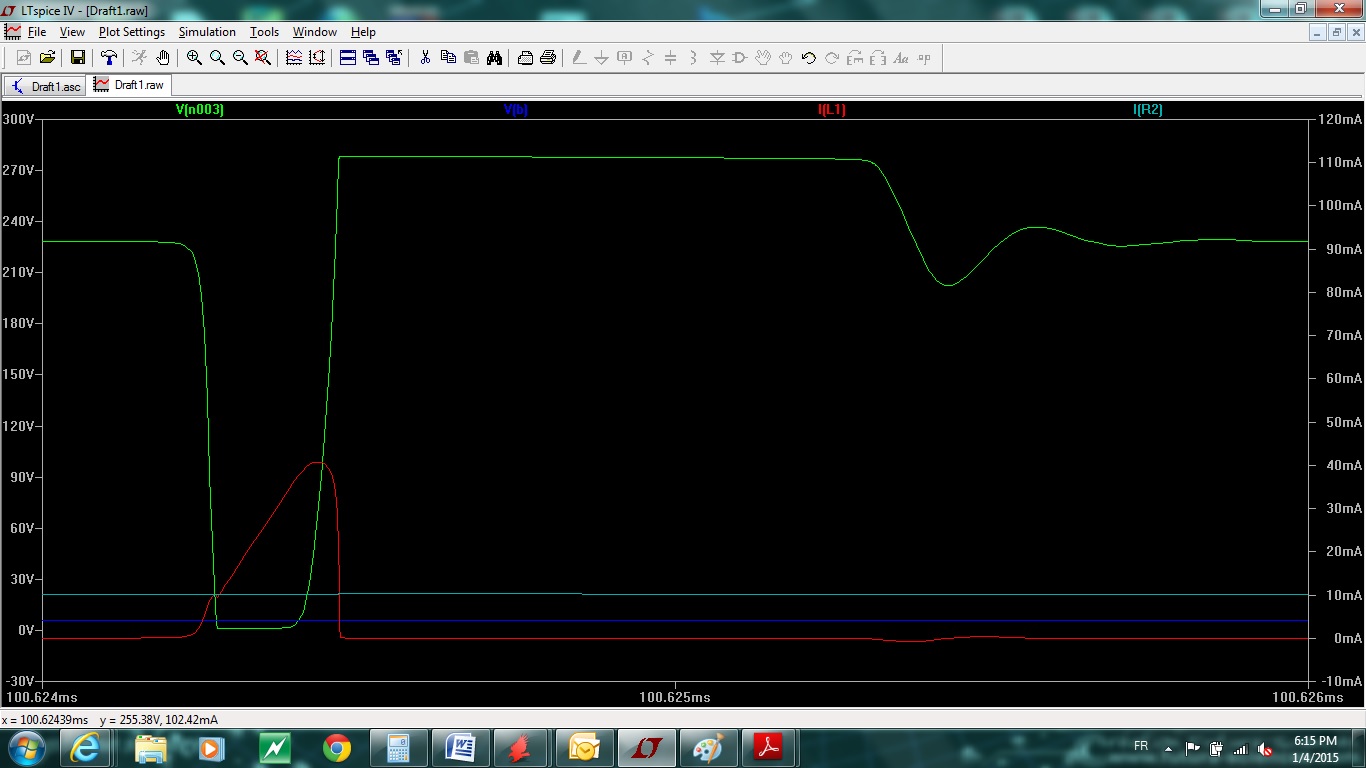Click the 100.624ms time axis label
This screenshot has width=1366, height=768.
pos(42,697)
